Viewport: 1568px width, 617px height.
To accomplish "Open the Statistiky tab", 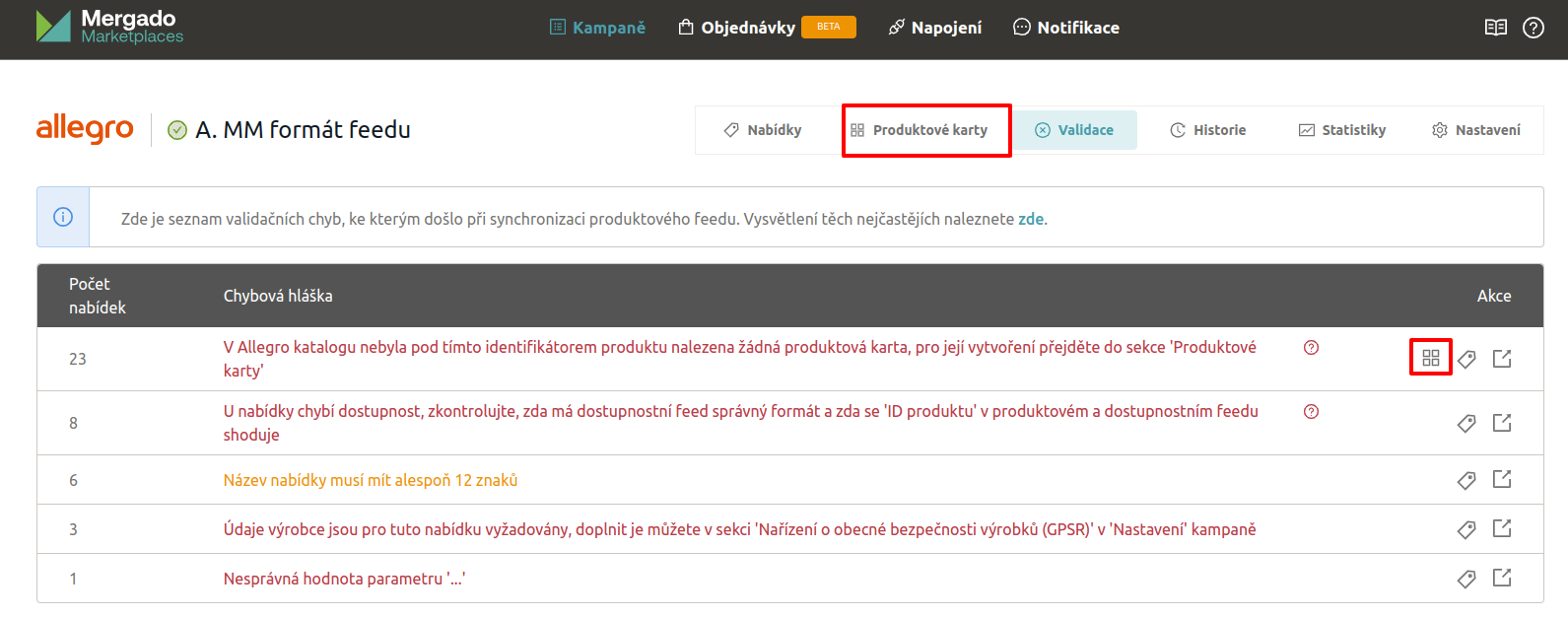I will click(x=1342, y=130).
